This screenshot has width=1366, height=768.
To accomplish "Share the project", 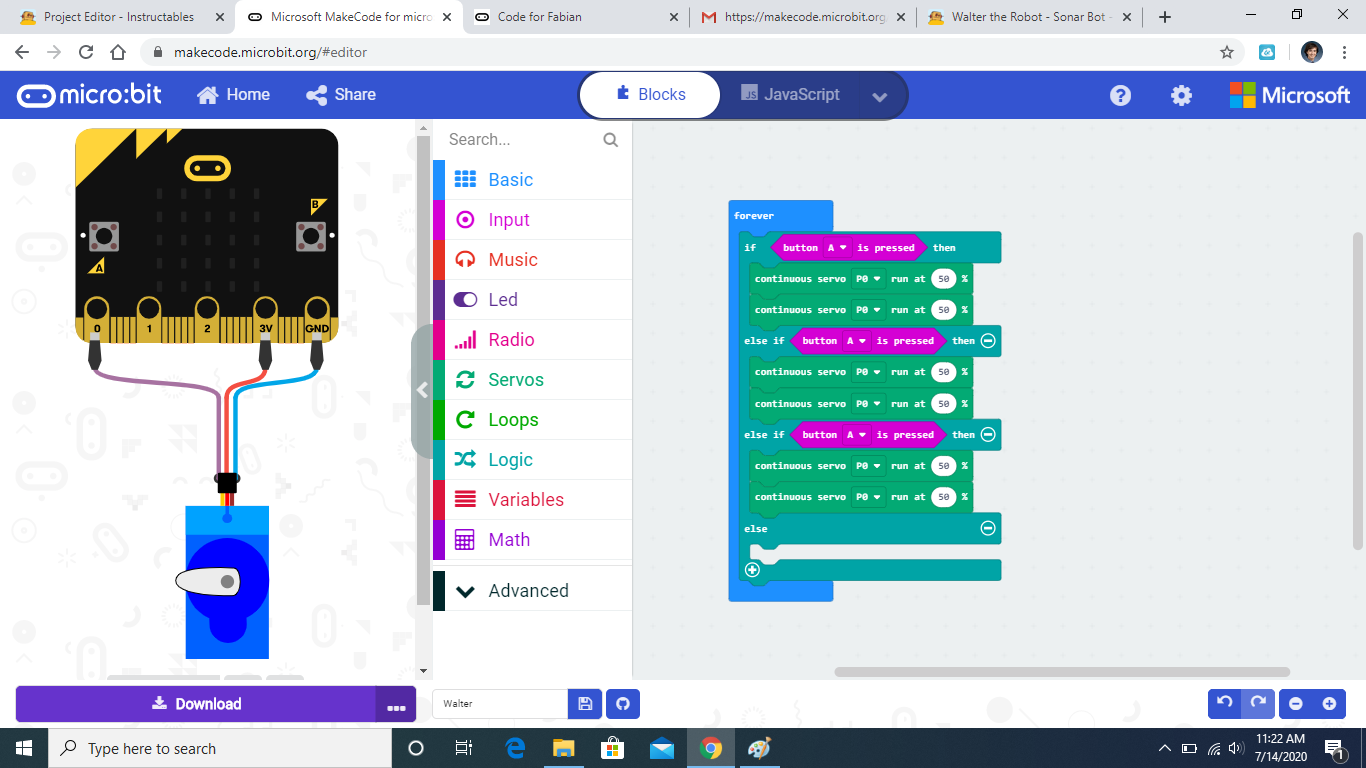I will [341, 95].
